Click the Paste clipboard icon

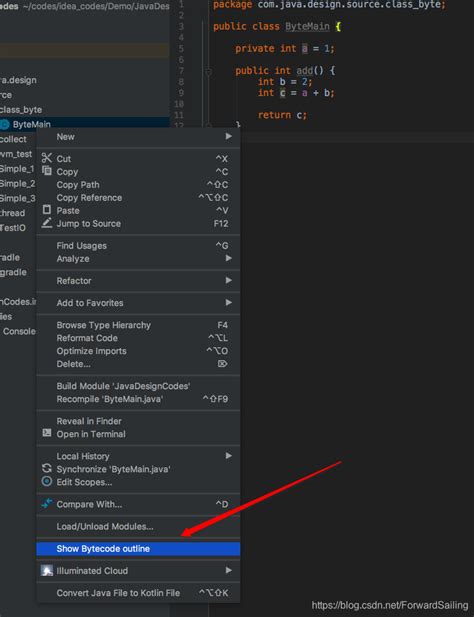(47, 209)
